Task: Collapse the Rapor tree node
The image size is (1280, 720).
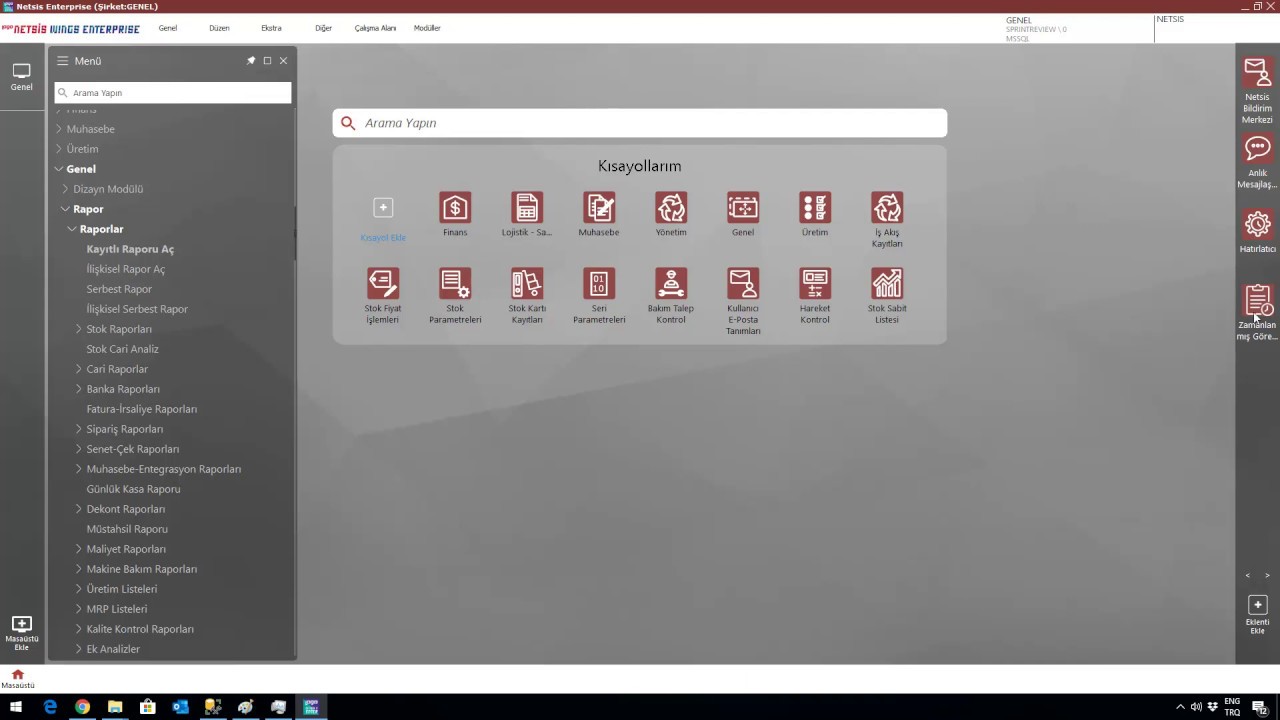Action: coord(66,209)
